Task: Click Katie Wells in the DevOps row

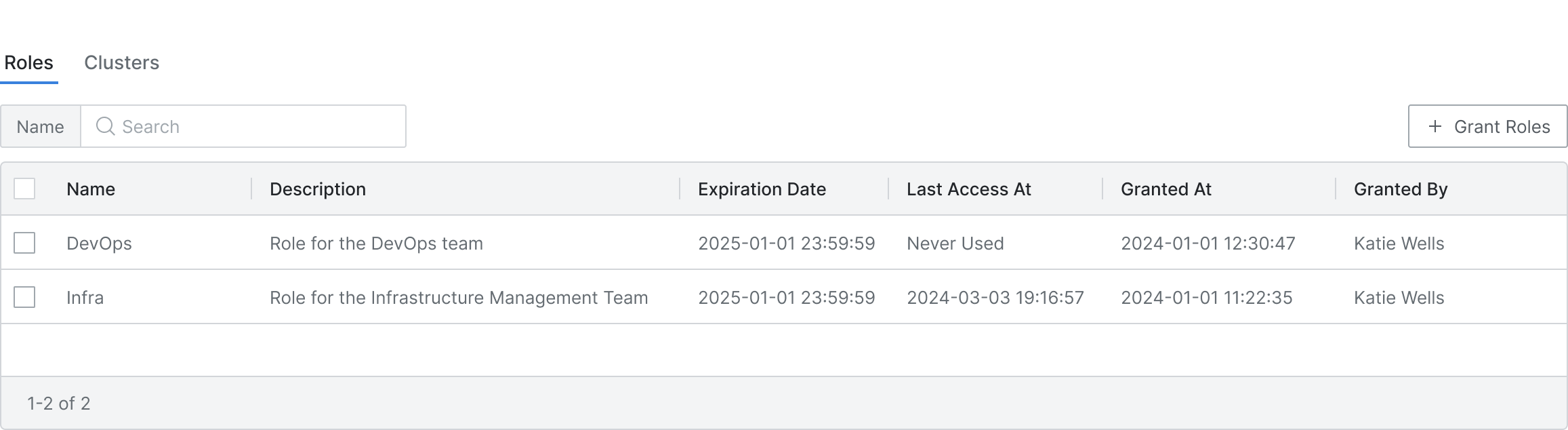Action: coord(1399,243)
